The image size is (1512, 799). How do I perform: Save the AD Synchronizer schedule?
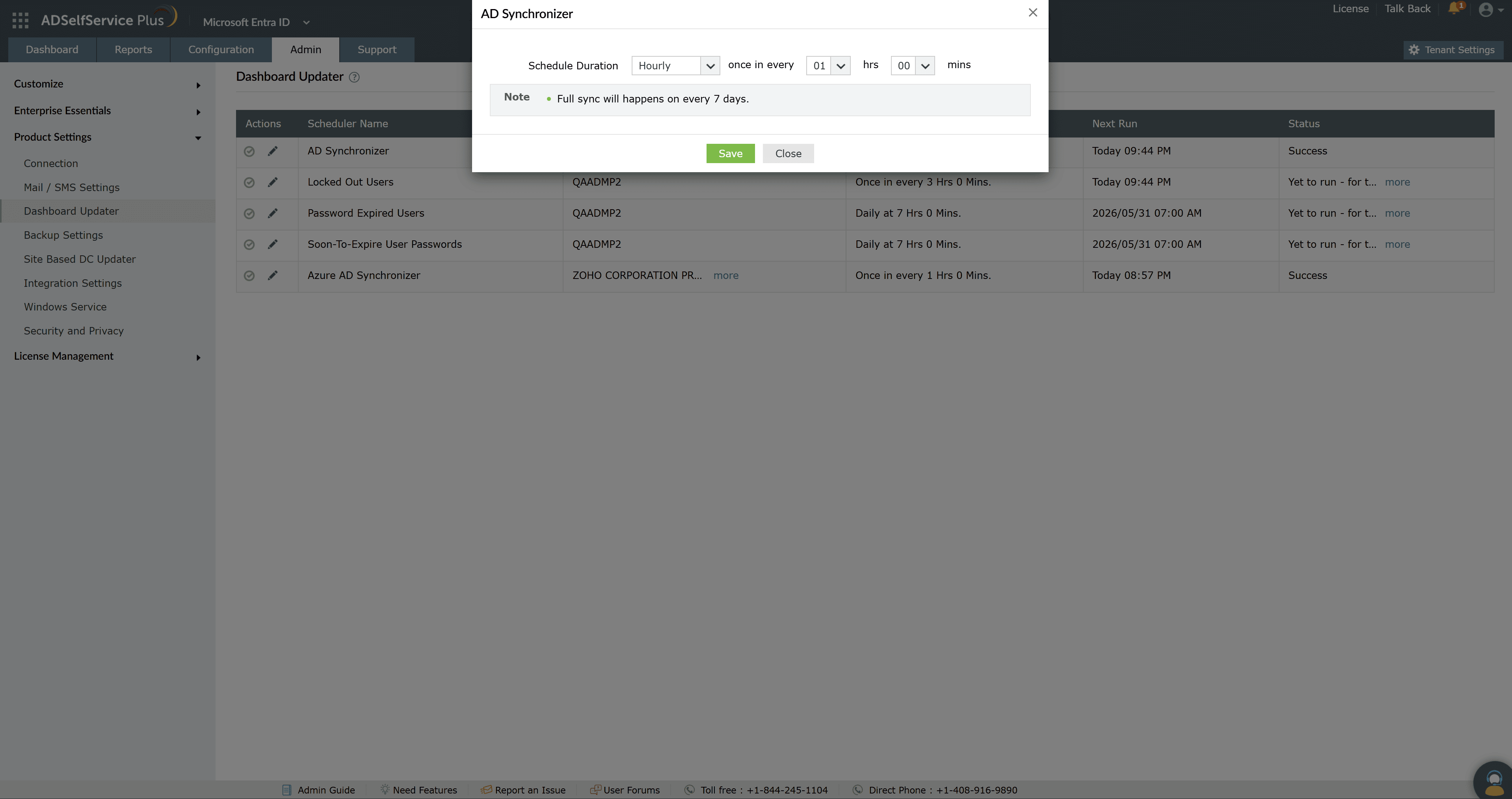pos(730,154)
